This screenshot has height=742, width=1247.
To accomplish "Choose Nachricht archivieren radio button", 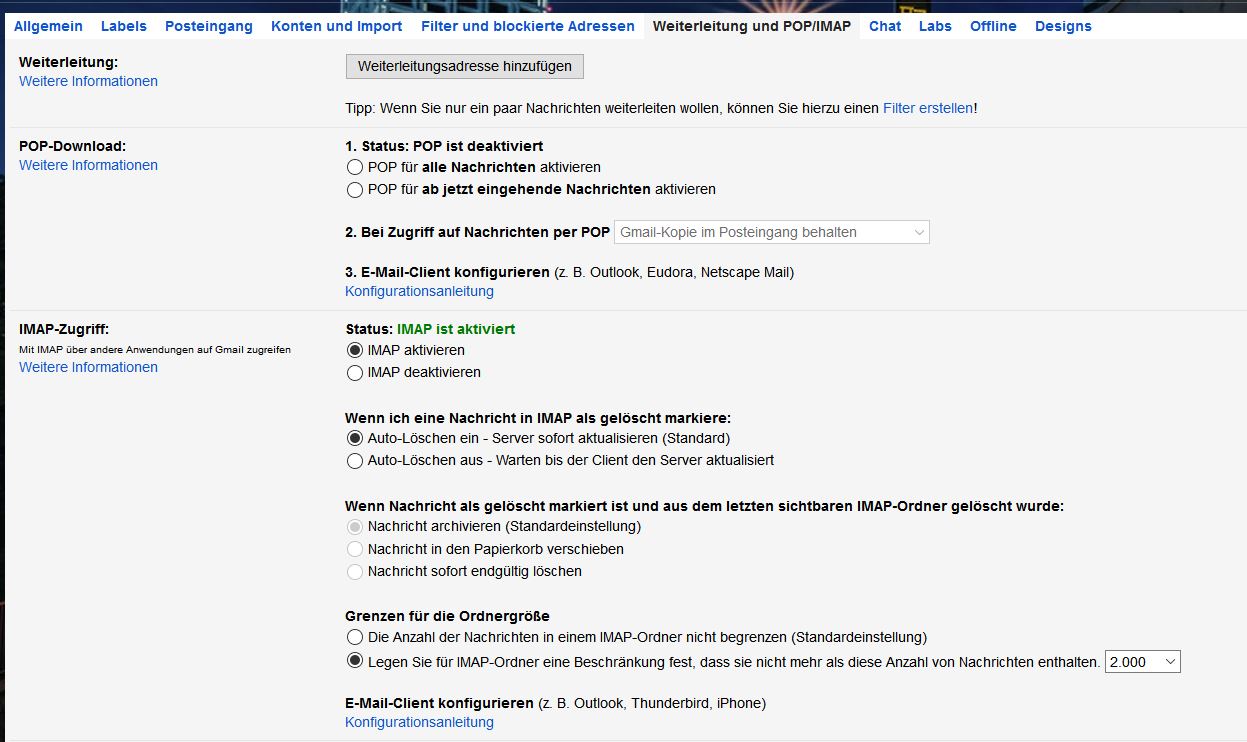I will [x=354, y=526].
